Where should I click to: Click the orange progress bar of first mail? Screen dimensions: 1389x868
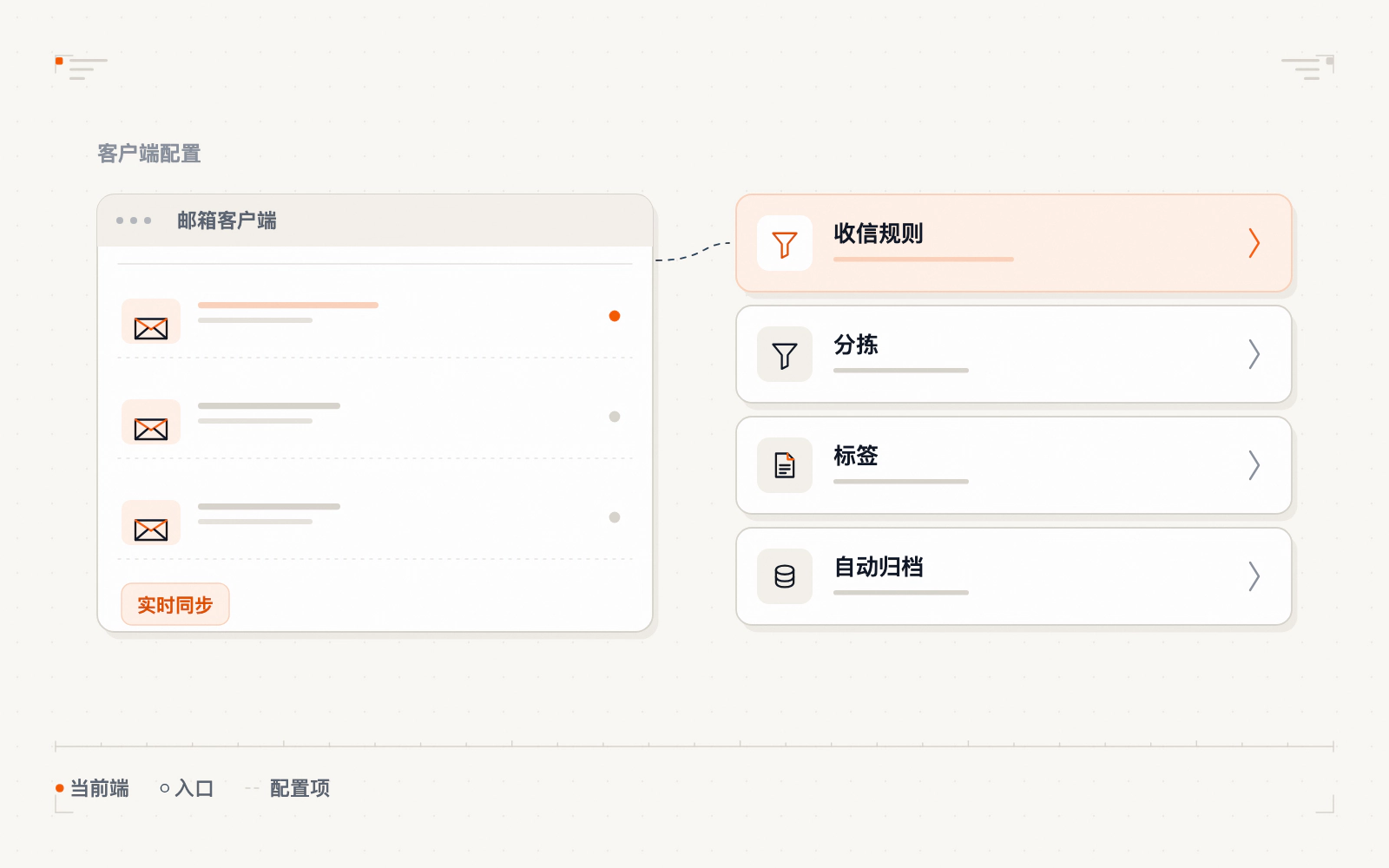click(288, 305)
